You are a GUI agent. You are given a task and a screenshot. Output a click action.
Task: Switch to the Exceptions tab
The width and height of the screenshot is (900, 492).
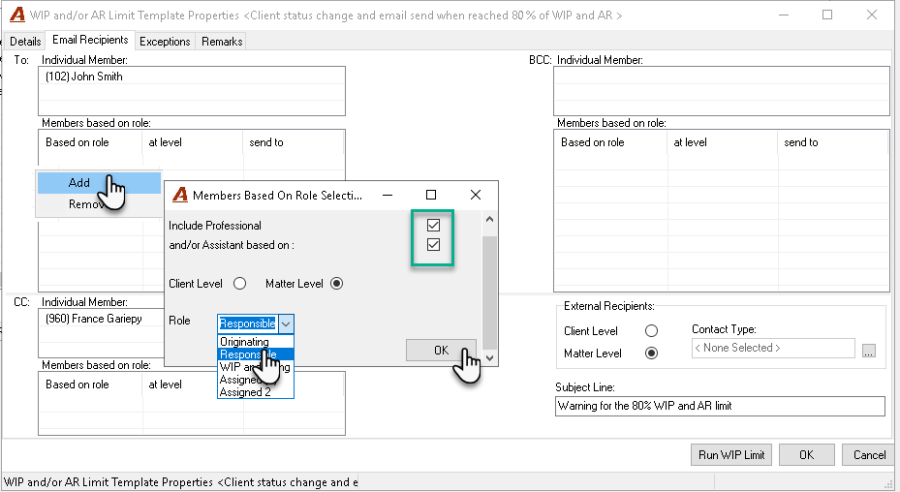(165, 41)
